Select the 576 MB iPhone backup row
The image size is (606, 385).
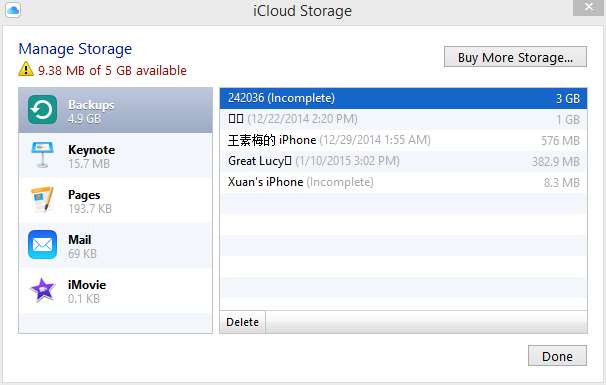(x=403, y=140)
